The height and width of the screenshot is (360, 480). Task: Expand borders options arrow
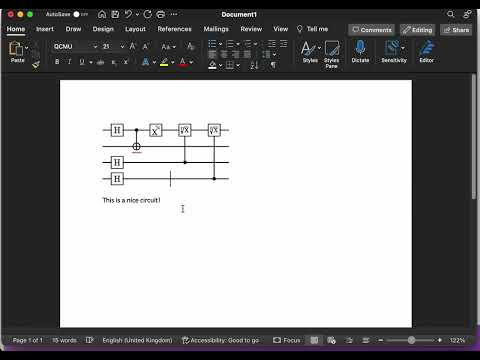point(238,65)
